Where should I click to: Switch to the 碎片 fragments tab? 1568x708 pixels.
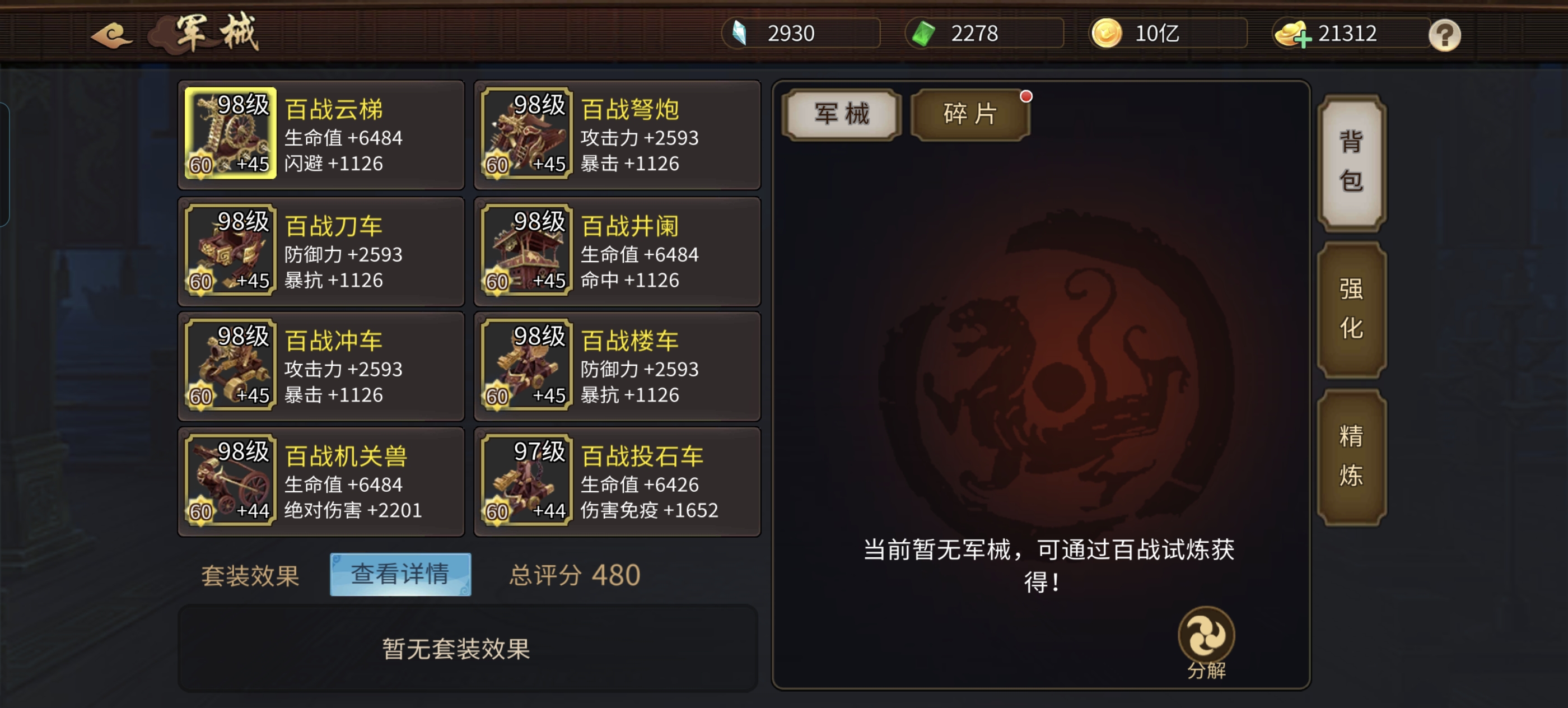970,114
